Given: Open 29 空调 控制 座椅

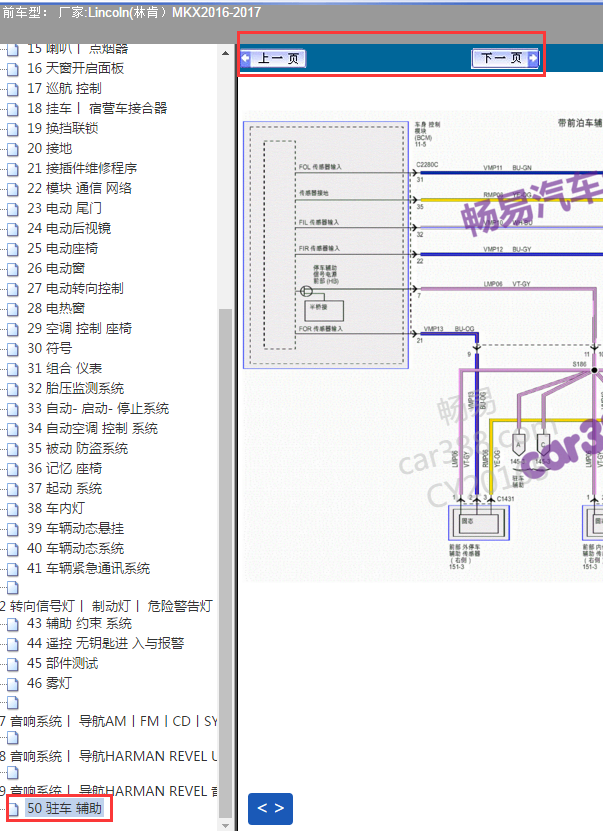Looking at the screenshot, I should [79, 329].
